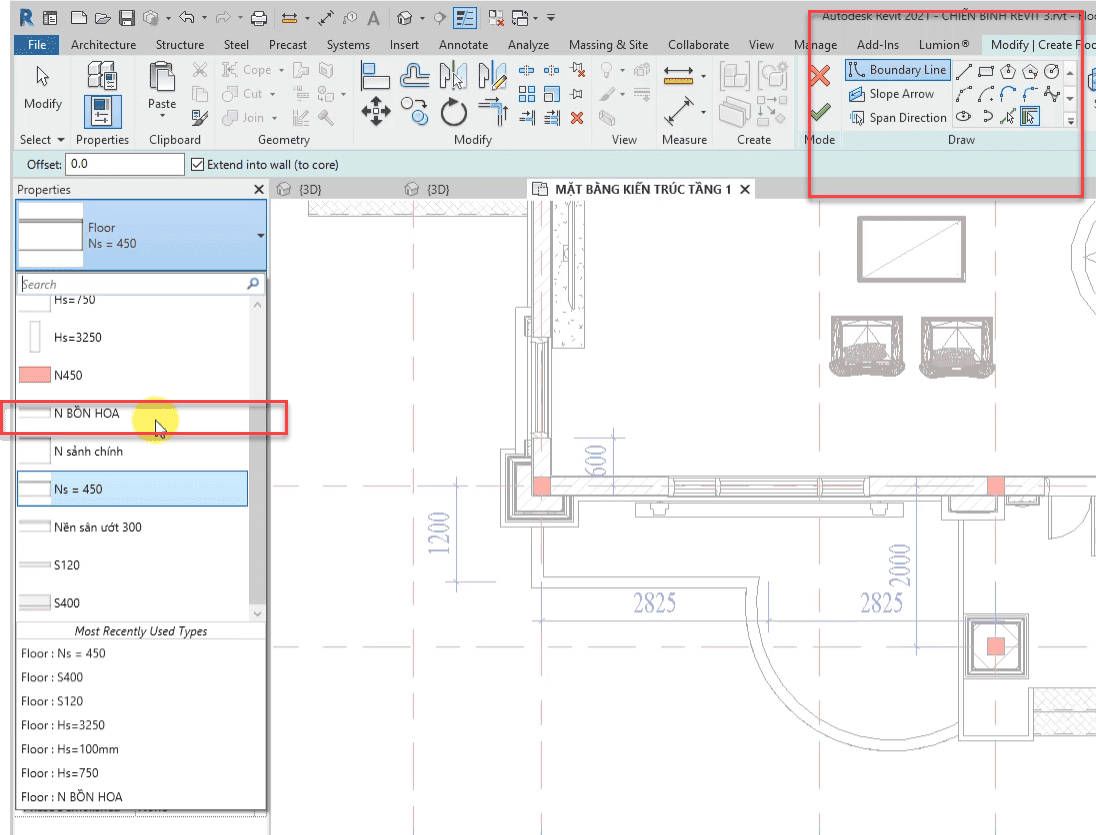Image resolution: width=1096 pixels, height=835 pixels.
Task: Pick recent type Floor : Hs=100mm
Action: [70, 749]
